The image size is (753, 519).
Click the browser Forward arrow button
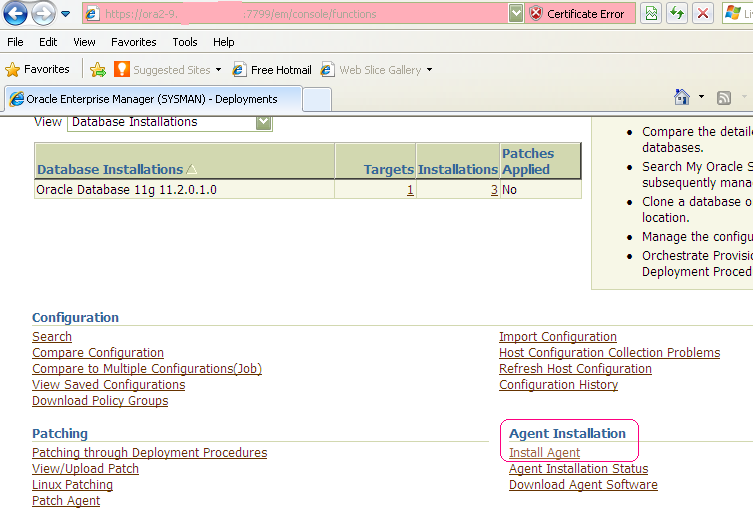(43, 13)
